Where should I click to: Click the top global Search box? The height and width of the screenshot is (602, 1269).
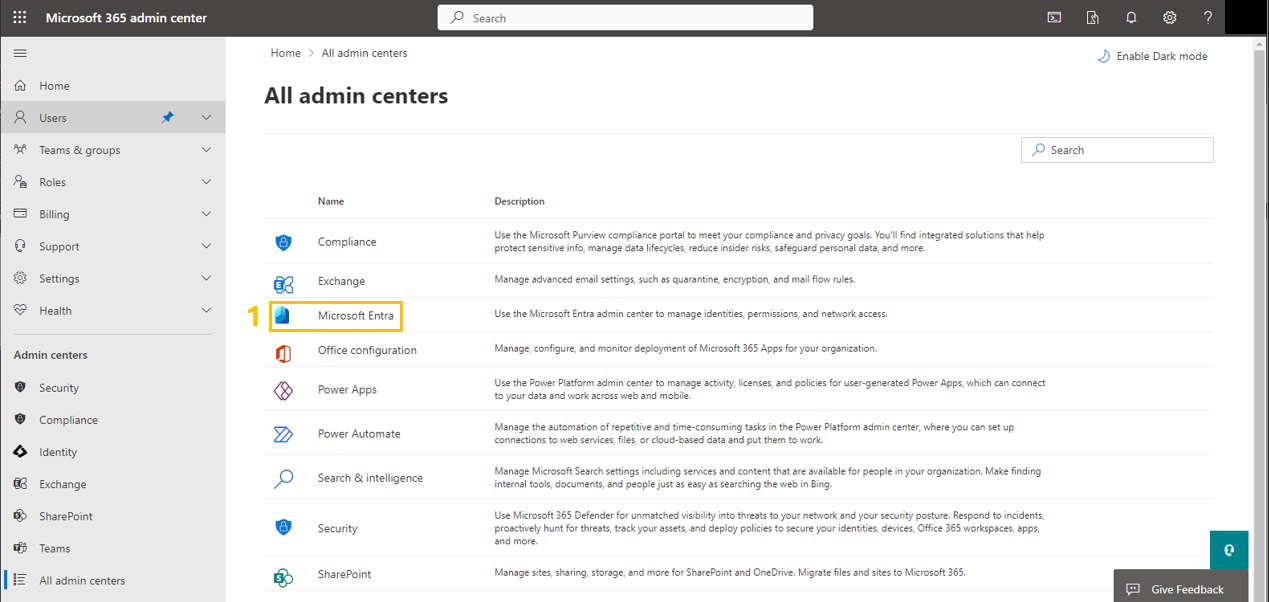(625, 18)
